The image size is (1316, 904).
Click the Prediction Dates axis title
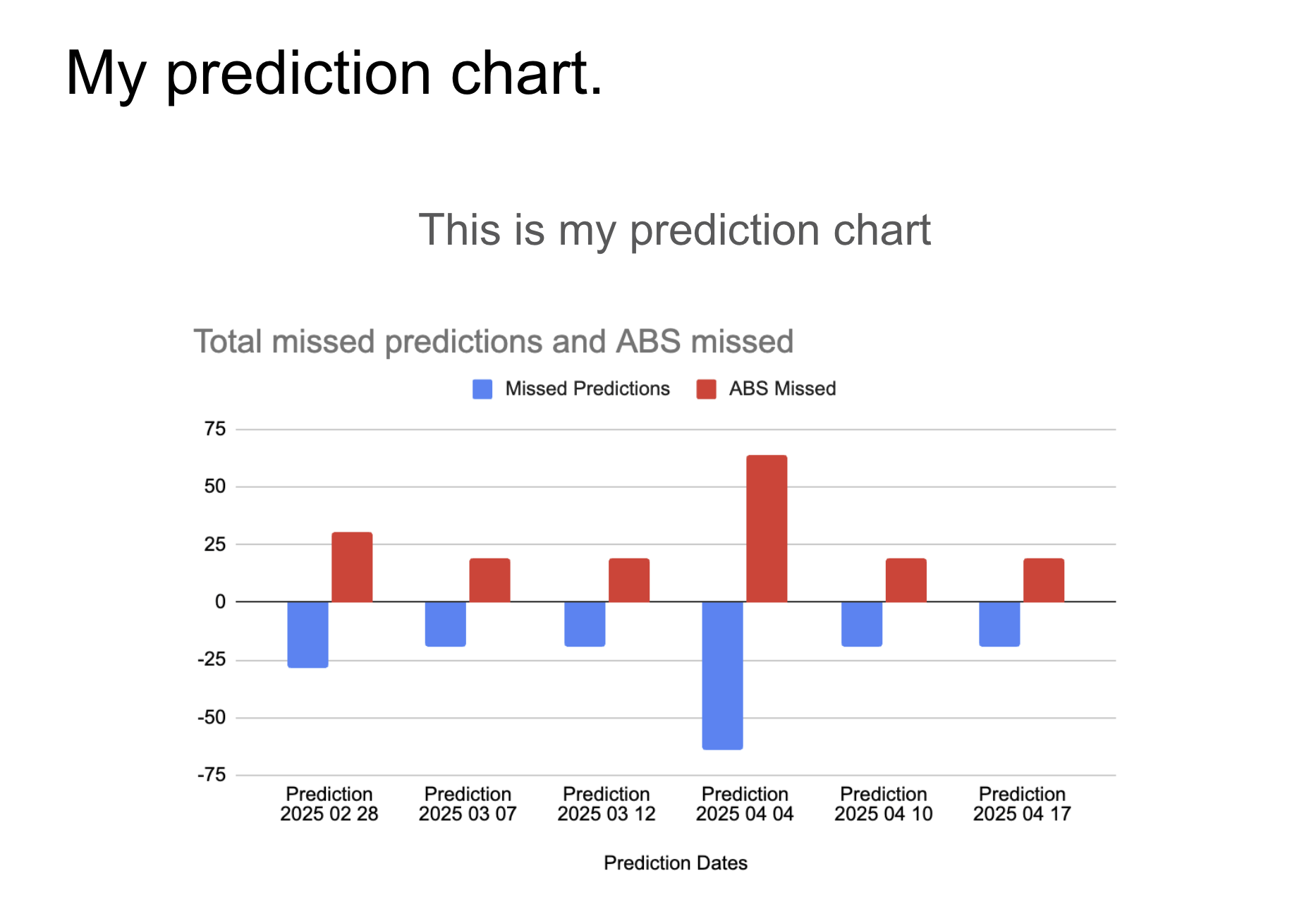coord(676,863)
